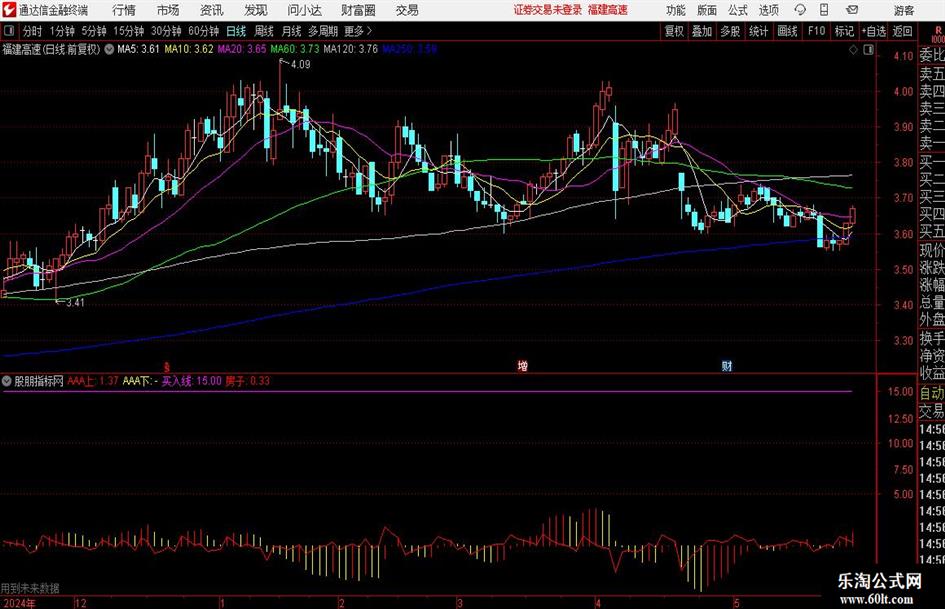Click the MA20: 3.65 indicator label
The width and height of the screenshot is (945, 609).
coord(242,49)
